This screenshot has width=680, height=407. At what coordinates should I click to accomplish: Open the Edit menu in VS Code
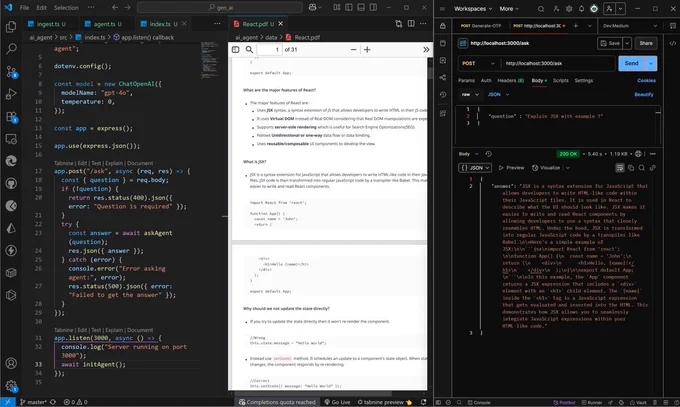(42, 7)
